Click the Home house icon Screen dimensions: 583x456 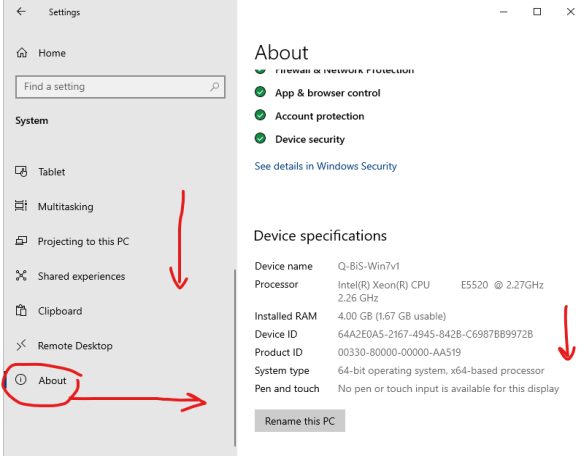click(22, 53)
